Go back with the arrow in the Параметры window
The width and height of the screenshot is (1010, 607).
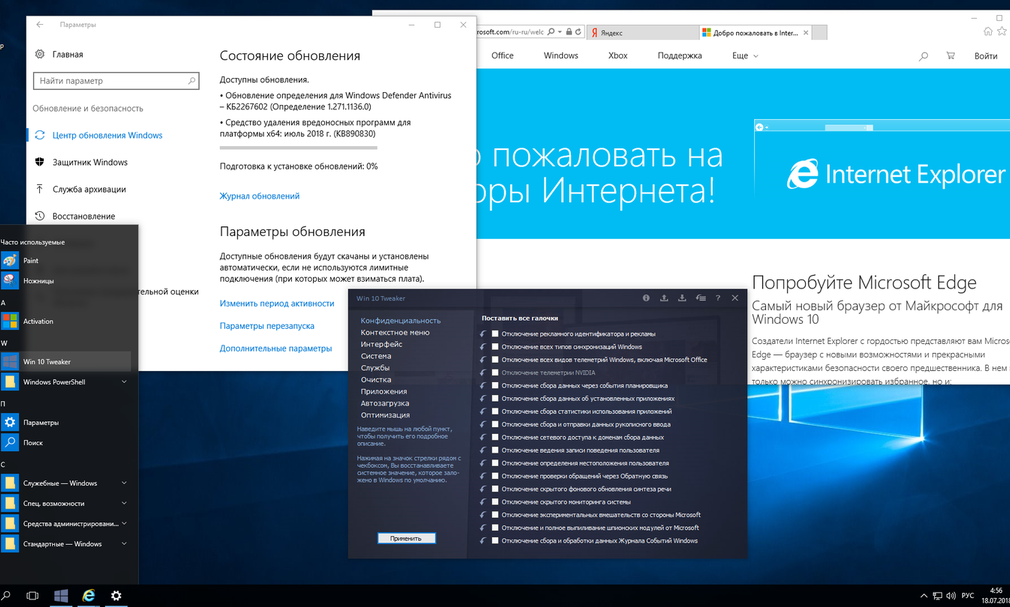pyautogui.click(x=40, y=24)
